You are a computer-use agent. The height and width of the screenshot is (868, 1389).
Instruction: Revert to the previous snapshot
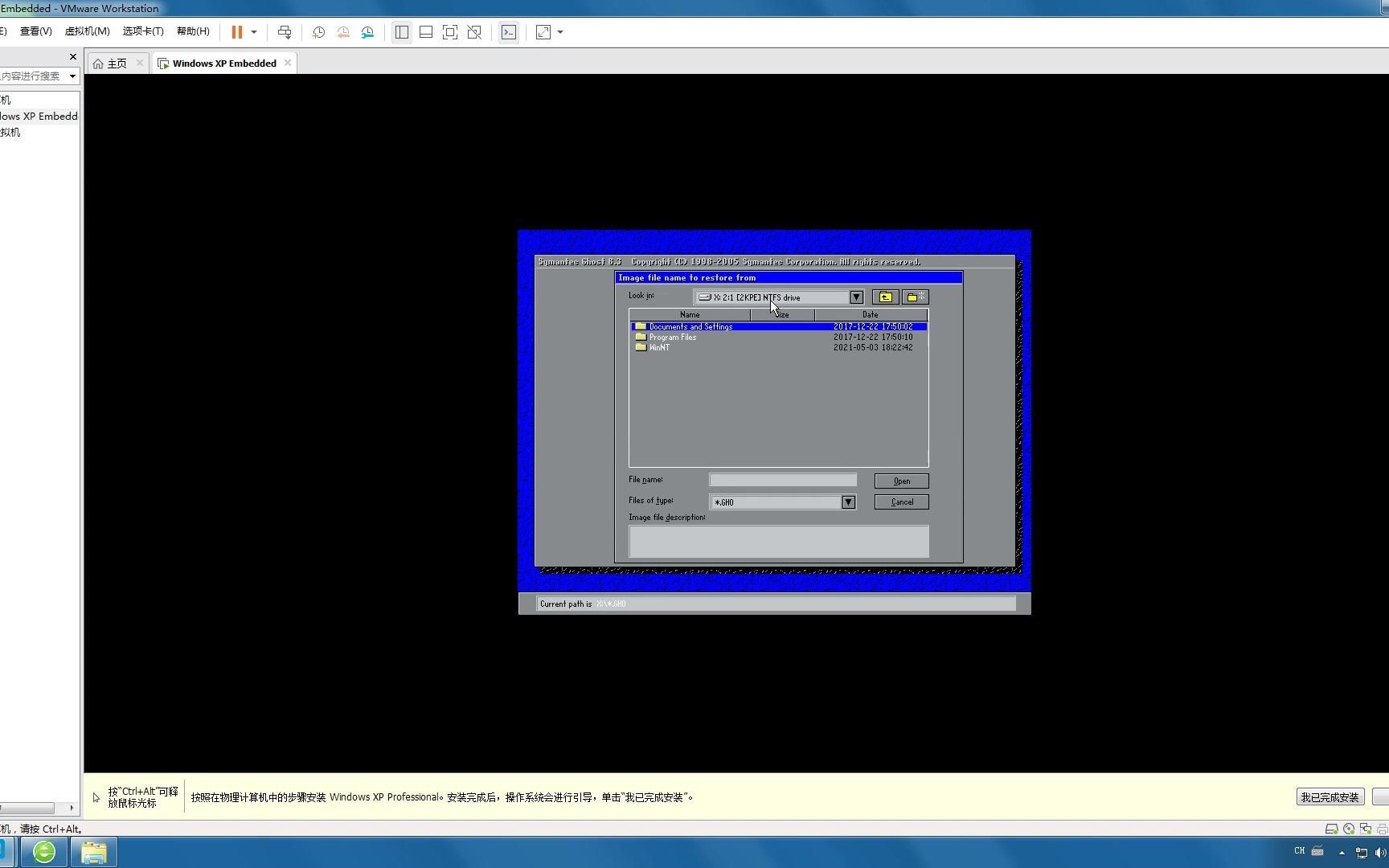point(343,32)
